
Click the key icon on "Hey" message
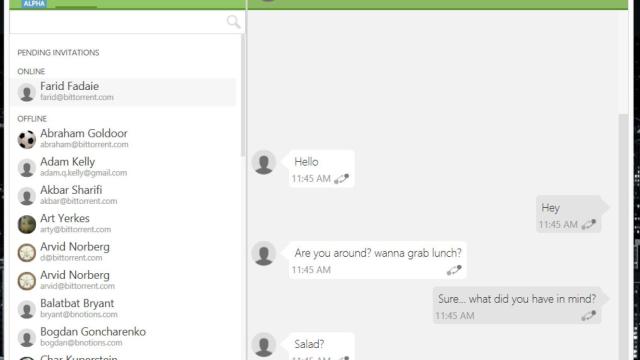pyautogui.click(x=588, y=224)
